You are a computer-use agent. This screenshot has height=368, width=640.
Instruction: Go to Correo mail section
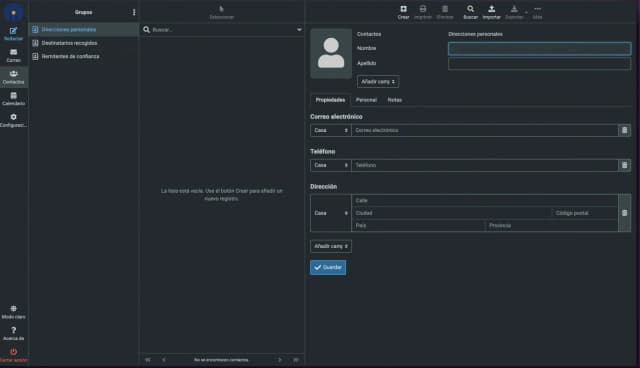(x=13, y=55)
